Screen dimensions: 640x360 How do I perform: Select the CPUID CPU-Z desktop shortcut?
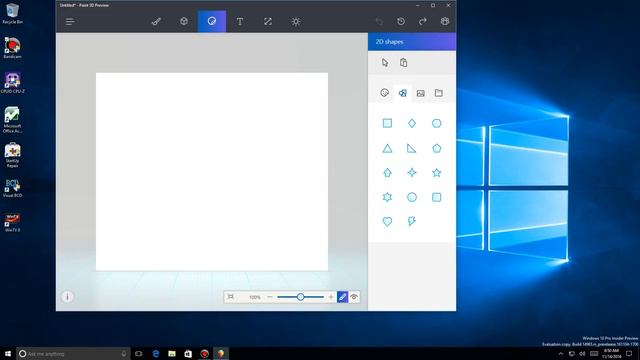point(12,83)
